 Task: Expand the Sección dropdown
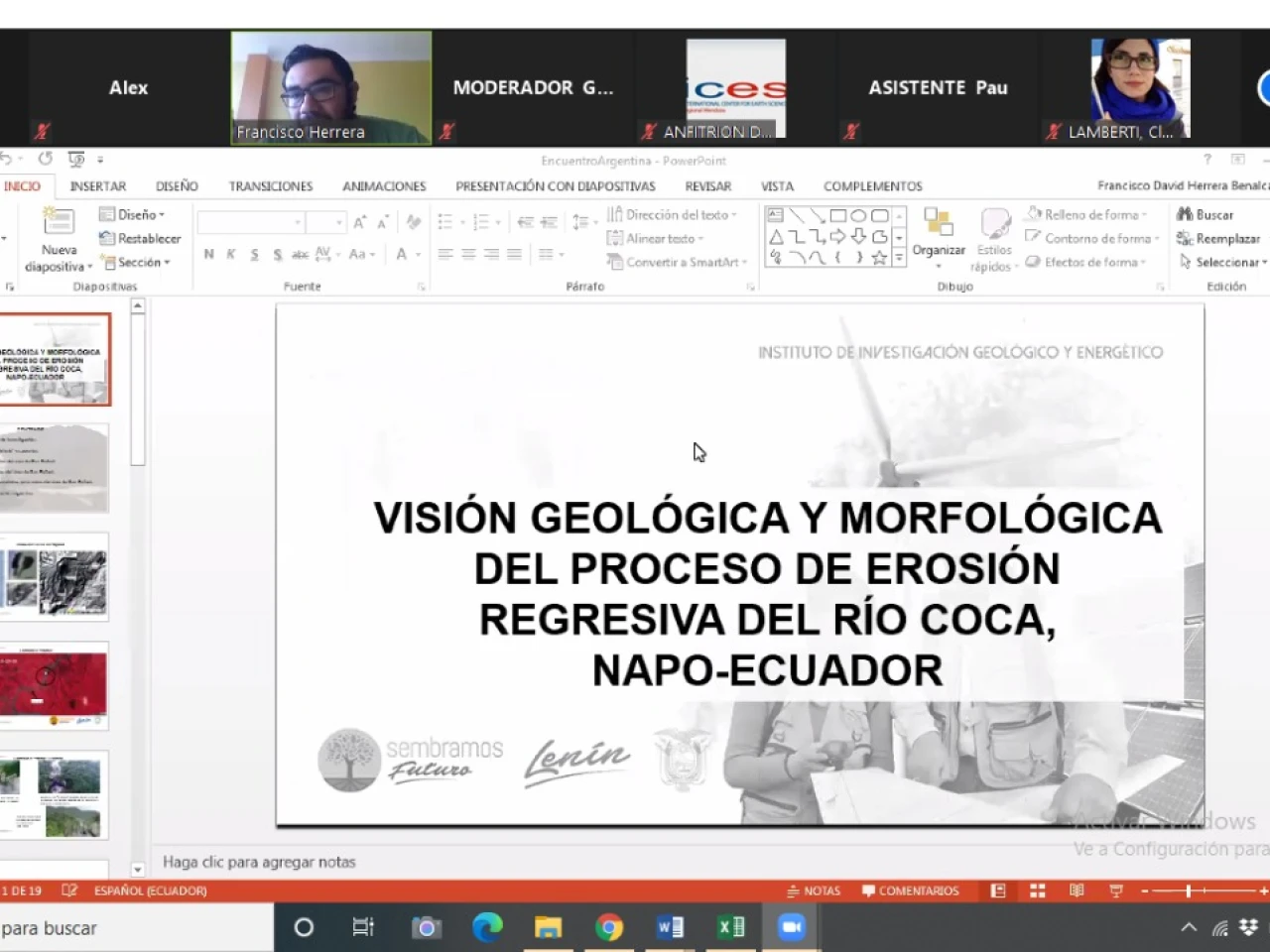pos(137,262)
